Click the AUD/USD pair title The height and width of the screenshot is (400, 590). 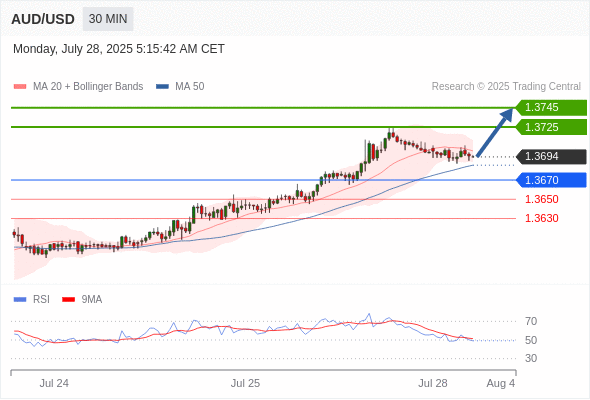[x=43, y=19]
